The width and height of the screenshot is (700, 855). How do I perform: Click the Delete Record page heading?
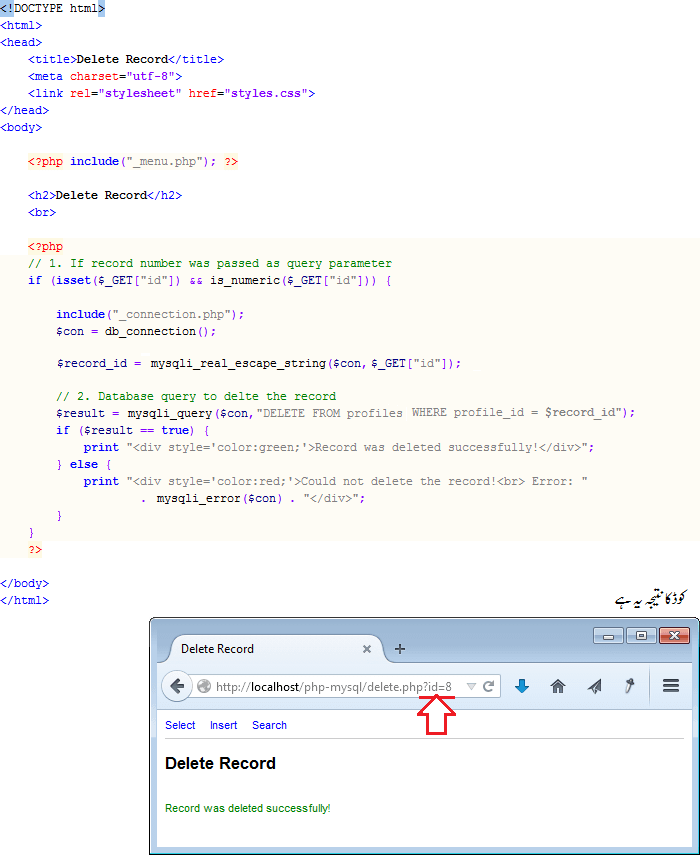coord(220,763)
